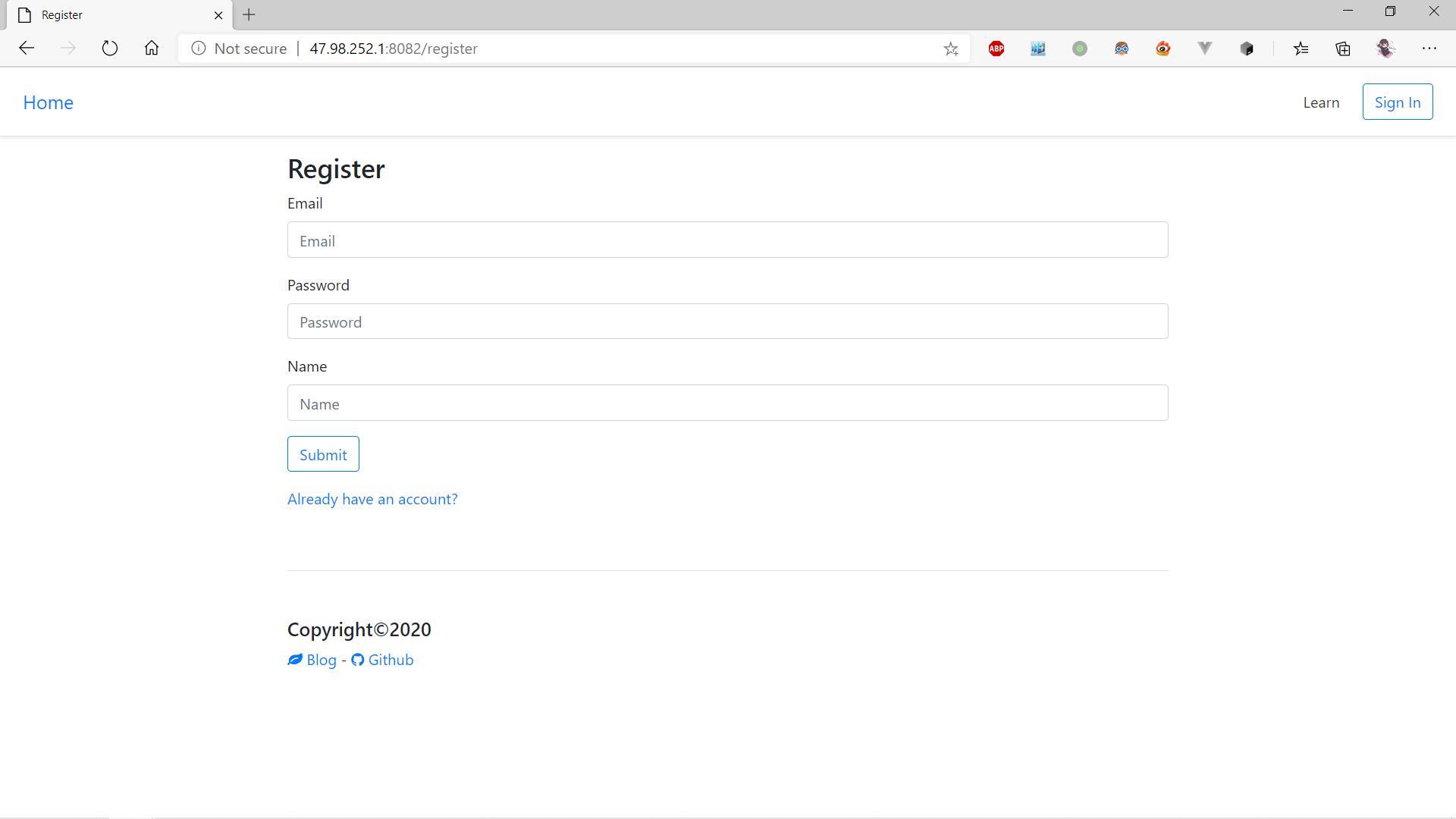Viewport: 1456px width, 819px height.
Task: Click the Adblock Plus extension icon
Action: (x=996, y=49)
